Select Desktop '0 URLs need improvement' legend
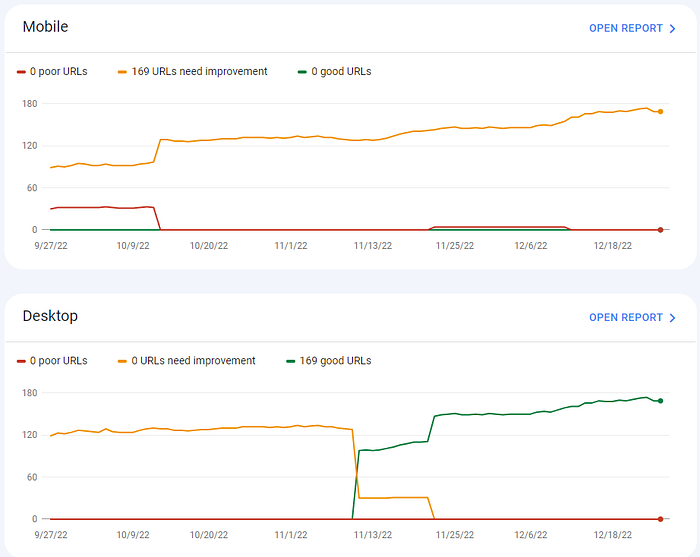 (x=187, y=361)
